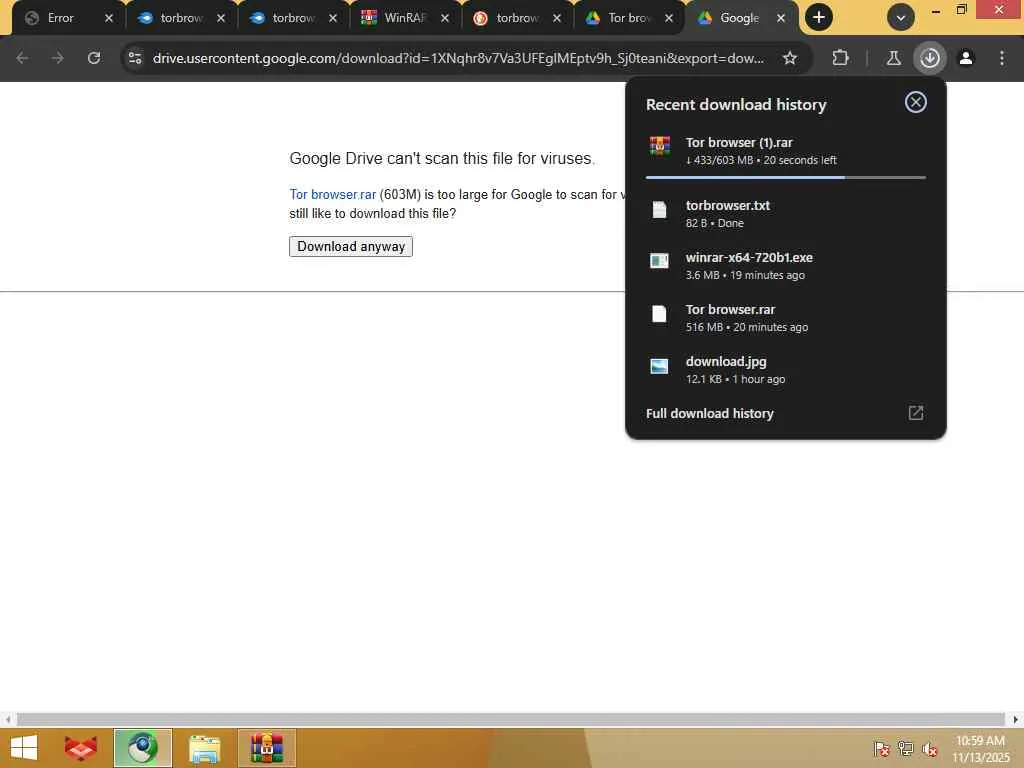Select the second tab titled torbrow
The image size is (1024, 768).
(182, 18)
